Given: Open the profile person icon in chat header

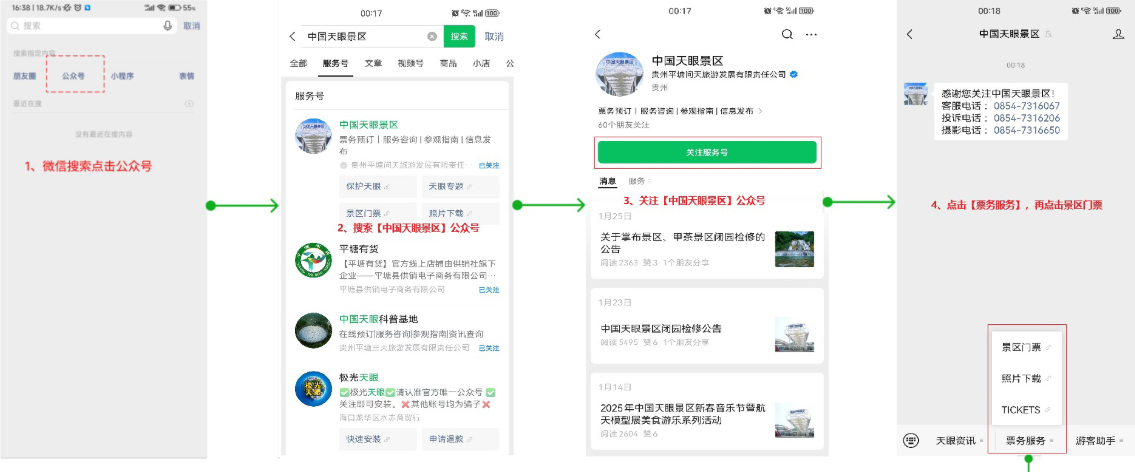Looking at the screenshot, I should click(x=1117, y=34).
